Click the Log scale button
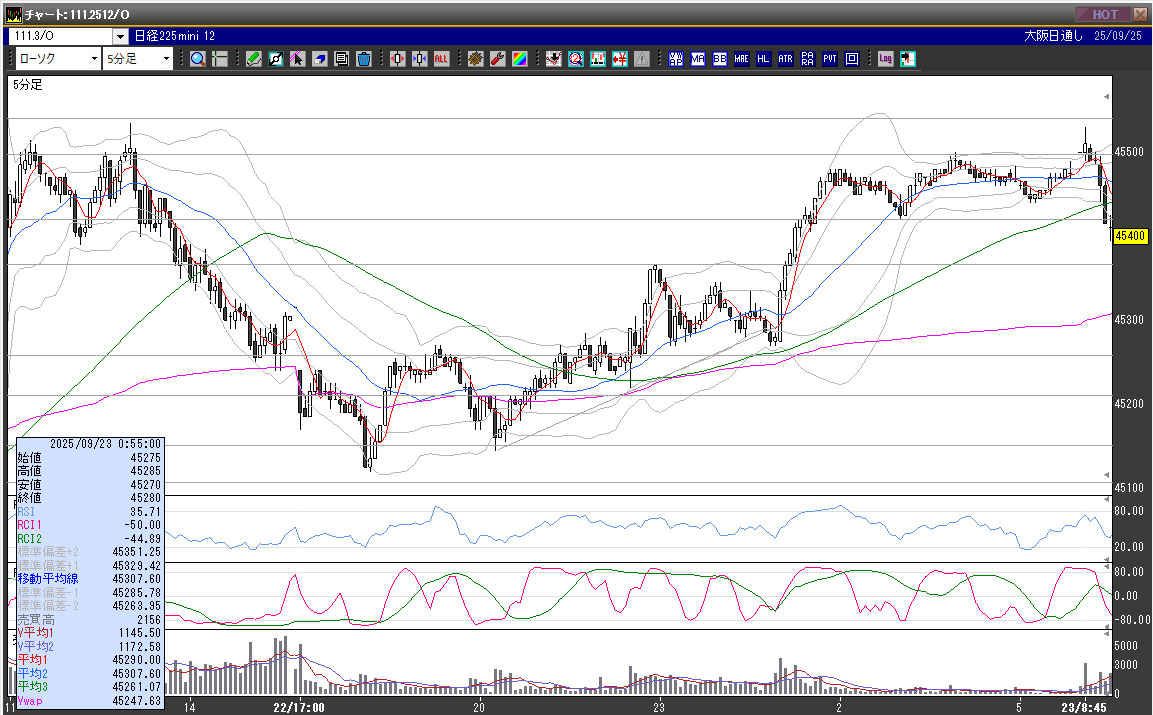The width and height of the screenshot is (1153, 715). (x=886, y=59)
